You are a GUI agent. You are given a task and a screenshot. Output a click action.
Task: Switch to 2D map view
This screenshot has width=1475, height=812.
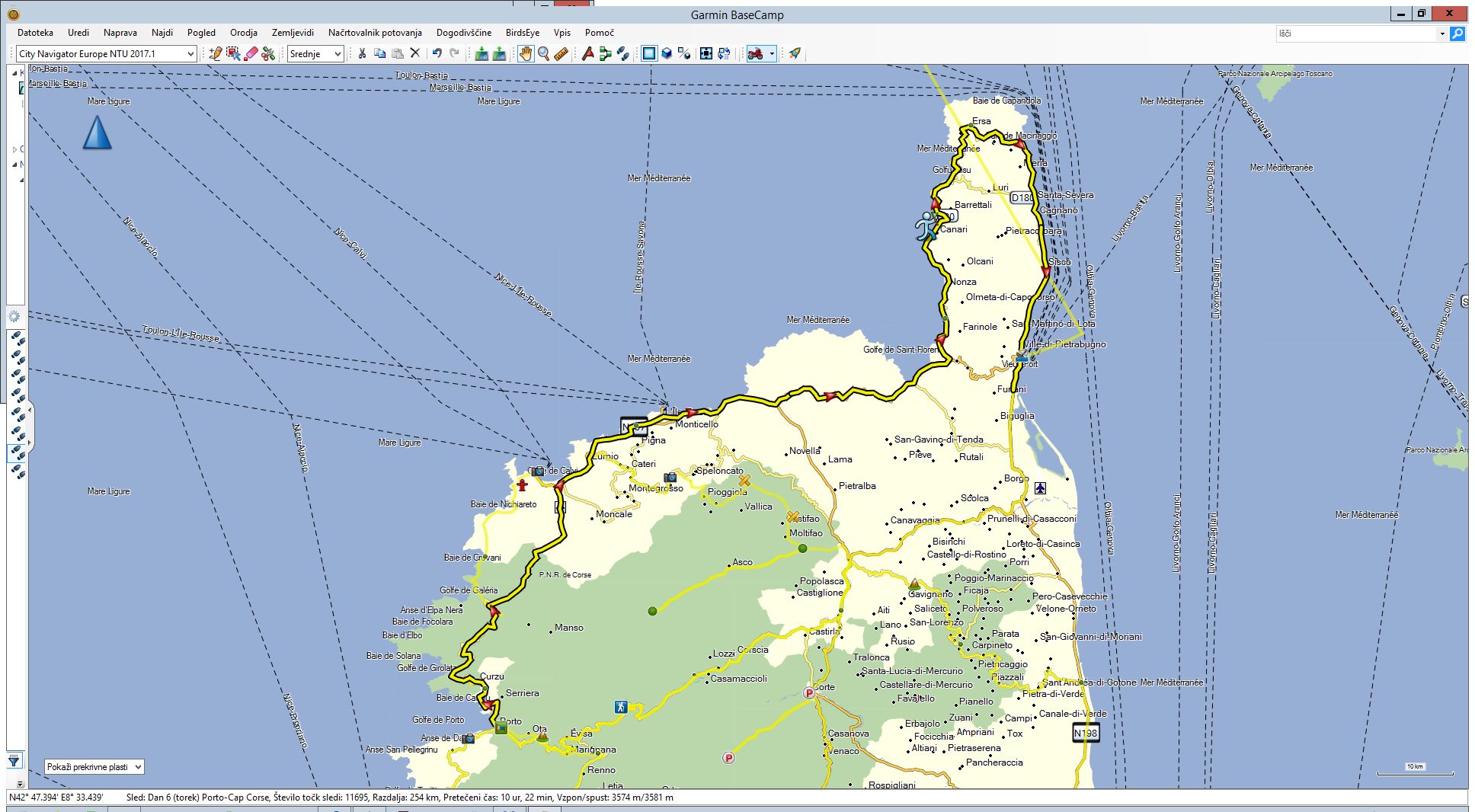click(x=649, y=53)
